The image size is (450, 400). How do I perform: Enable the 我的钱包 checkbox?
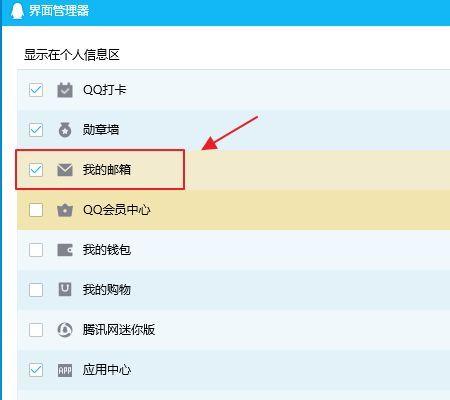(x=36, y=250)
